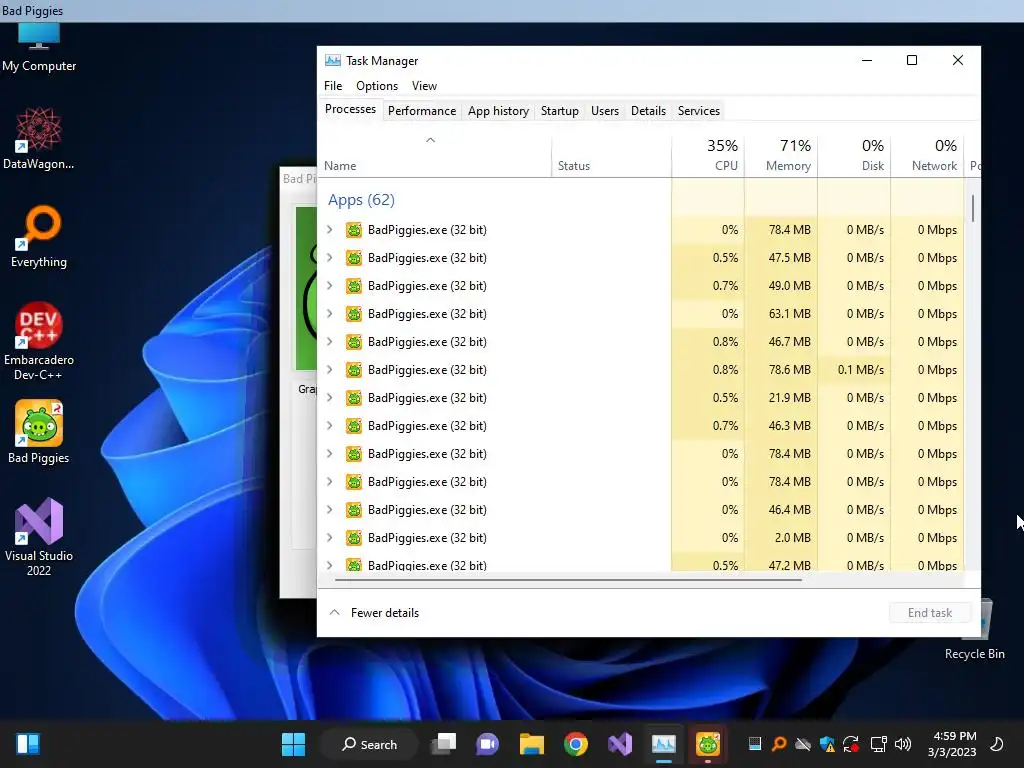Open Chat app in taskbar
Screen dimensions: 1024x768
coord(488,744)
